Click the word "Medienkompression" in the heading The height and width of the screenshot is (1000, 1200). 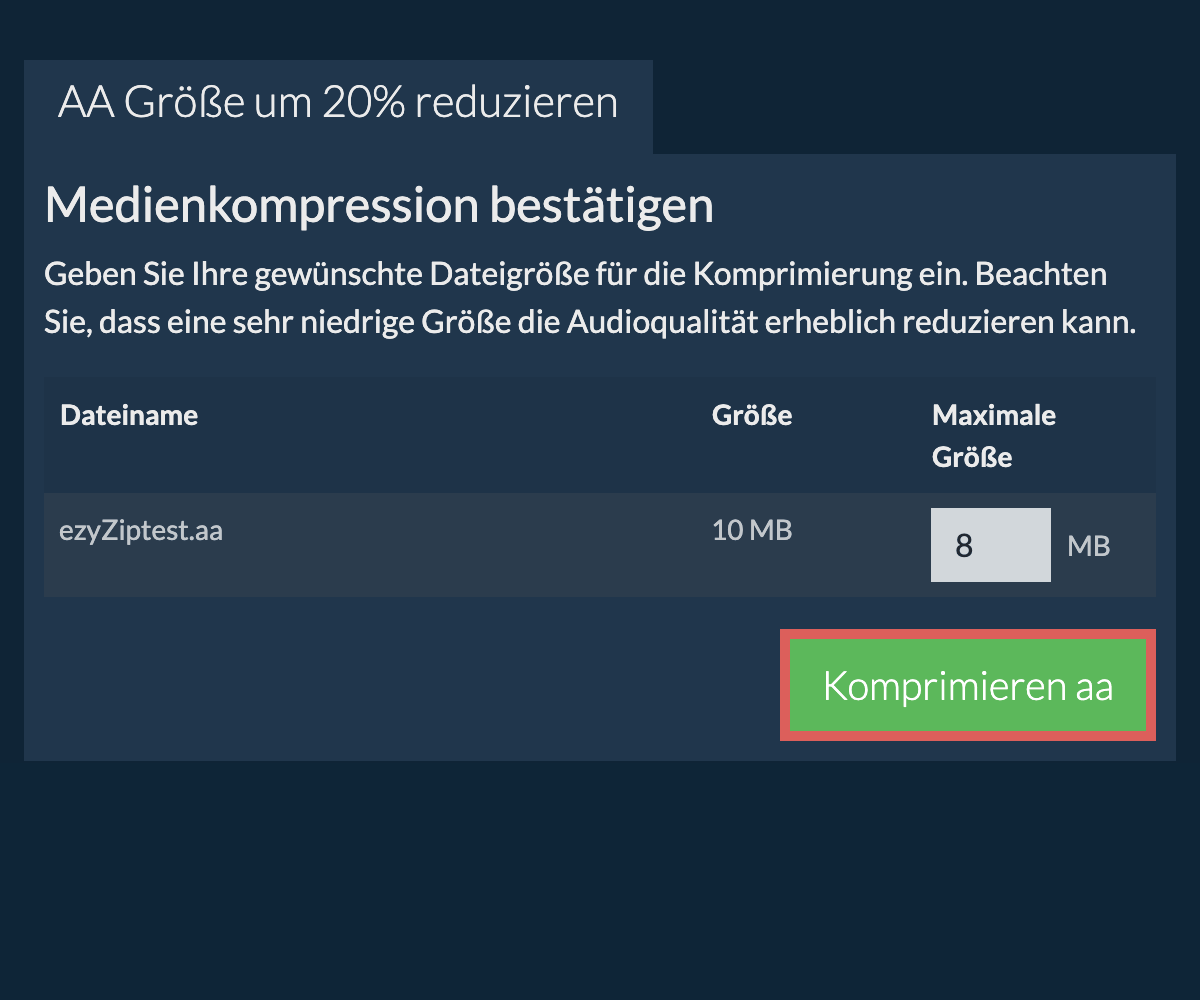(262, 206)
